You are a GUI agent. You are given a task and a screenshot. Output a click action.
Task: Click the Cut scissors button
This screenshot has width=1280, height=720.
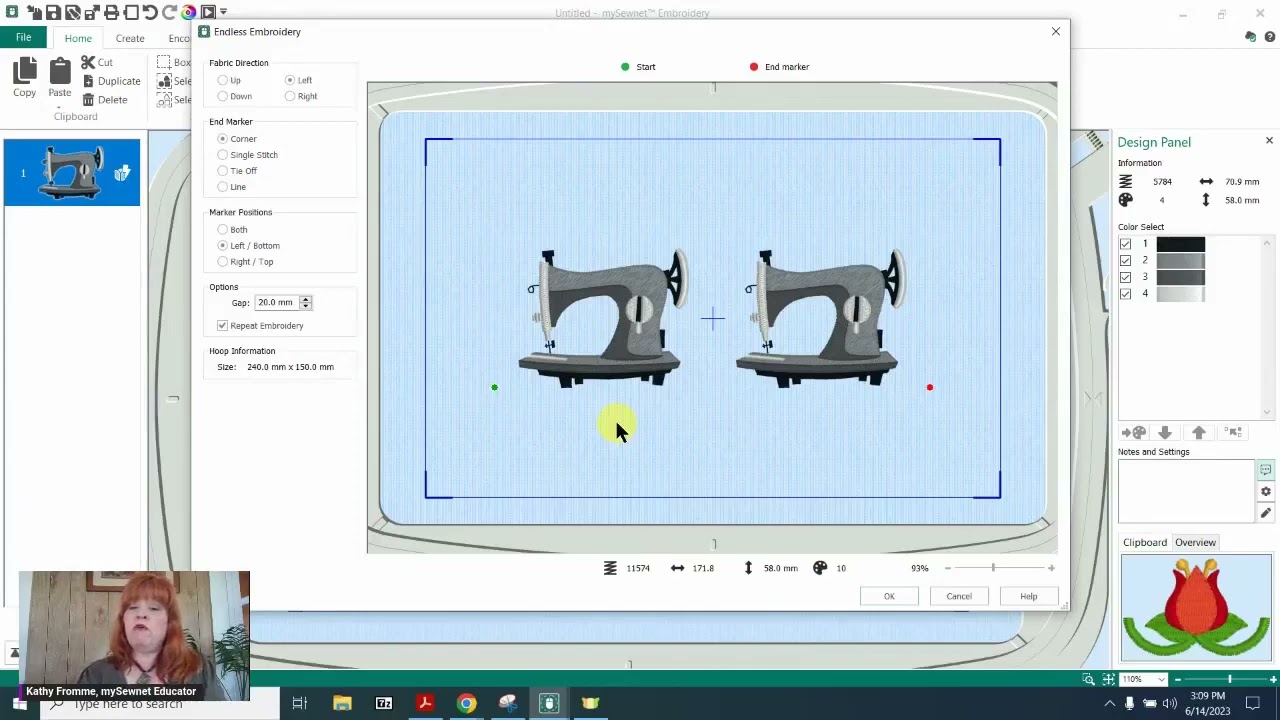97,62
